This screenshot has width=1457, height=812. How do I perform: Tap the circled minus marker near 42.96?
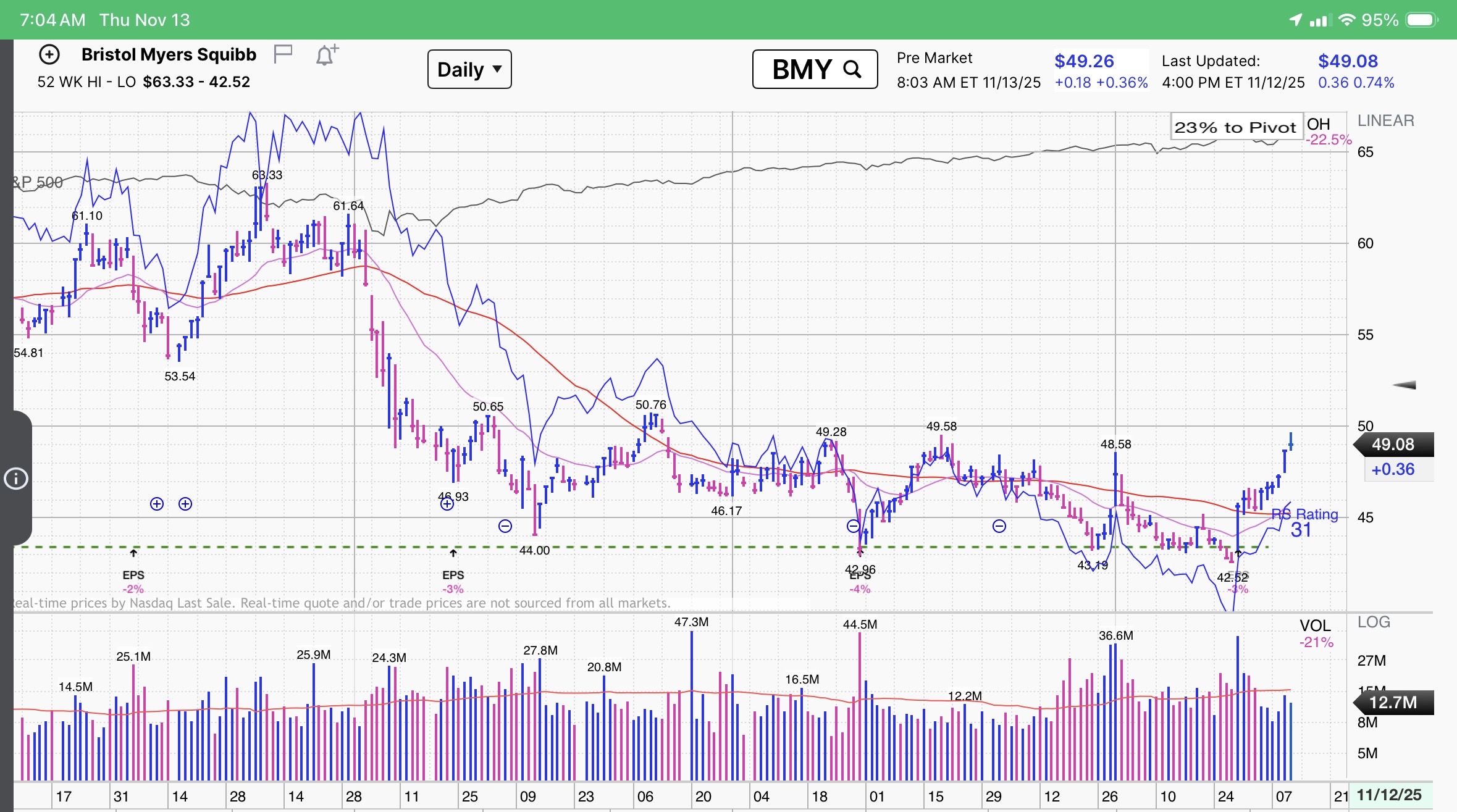point(853,526)
